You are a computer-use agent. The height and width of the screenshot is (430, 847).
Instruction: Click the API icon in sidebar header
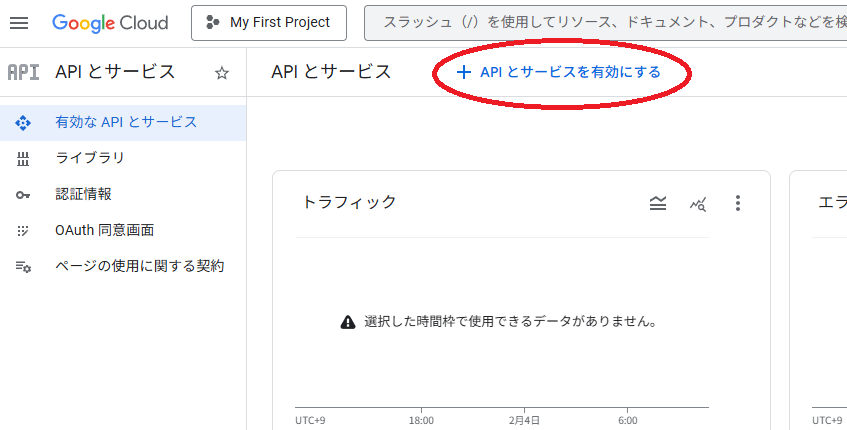(x=23, y=72)
